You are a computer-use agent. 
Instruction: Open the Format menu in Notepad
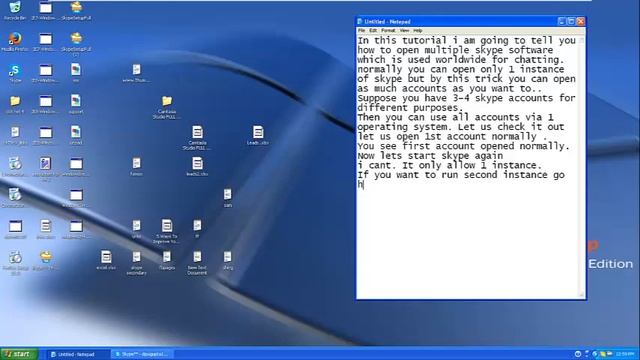click(x=388, y=31)
